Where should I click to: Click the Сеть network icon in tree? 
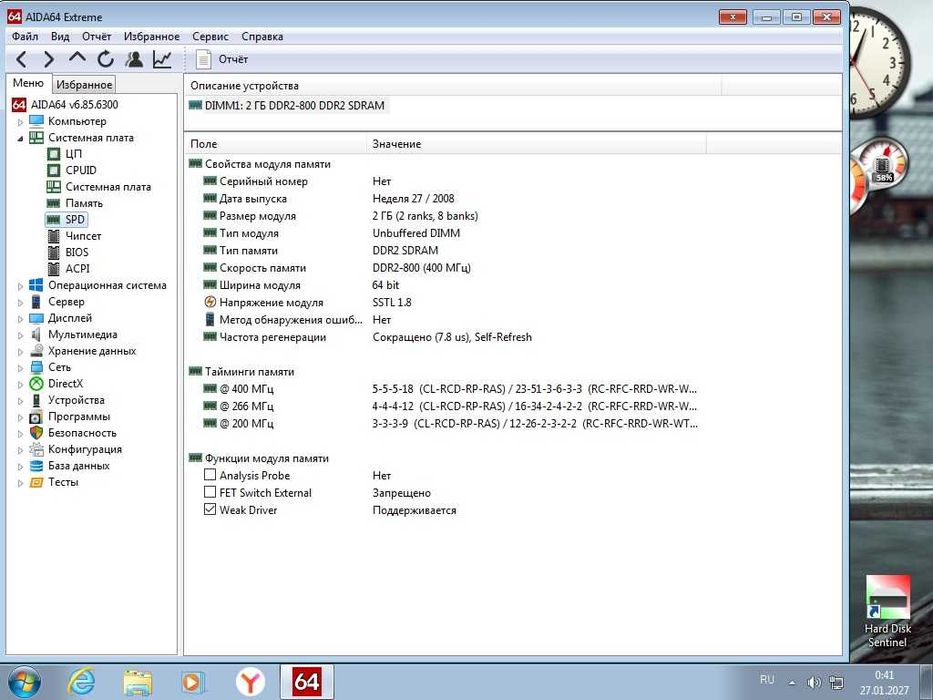[36, 367]
